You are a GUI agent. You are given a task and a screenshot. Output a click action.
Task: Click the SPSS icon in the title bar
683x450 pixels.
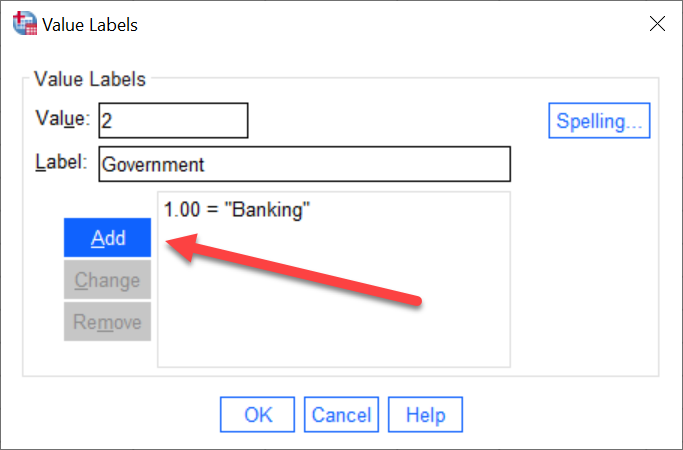tap(25, 24)
